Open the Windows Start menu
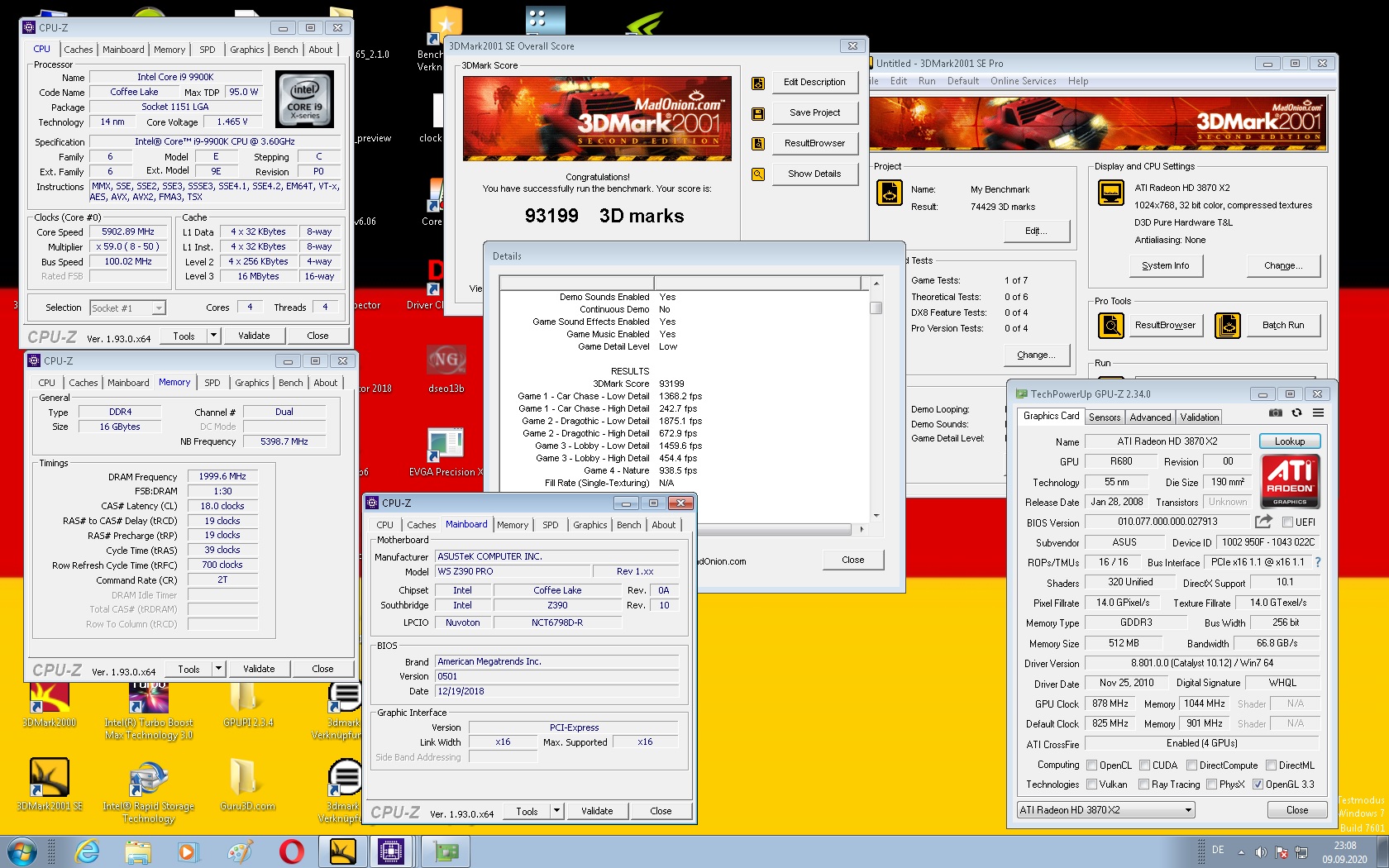Viewport: 1389px width, 868px height. [21, 851]
